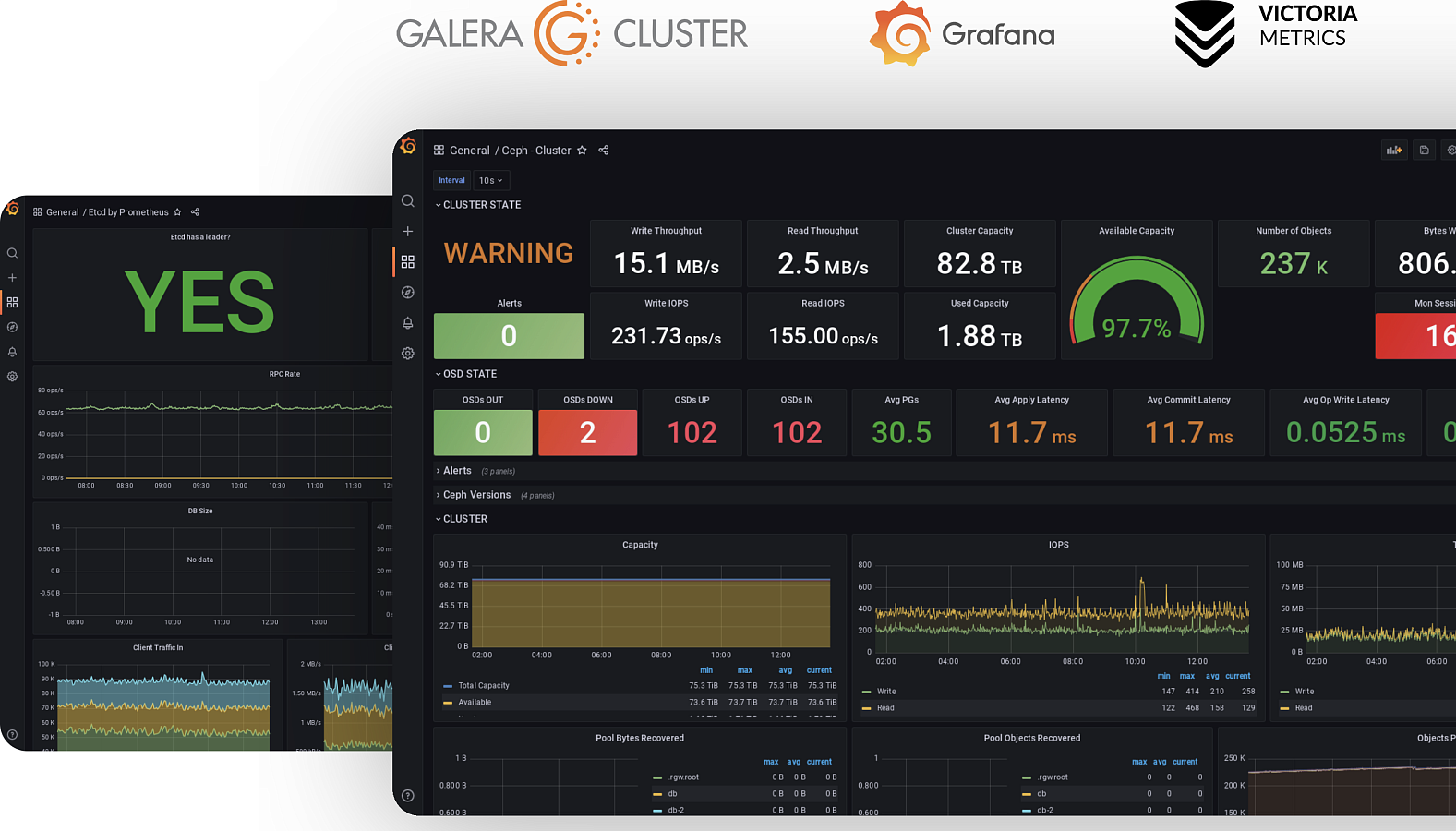Screen dimensions: 1456x831
Task: Star the Ceph-Cluster dashboard as favorite
Action: point(582,151)
